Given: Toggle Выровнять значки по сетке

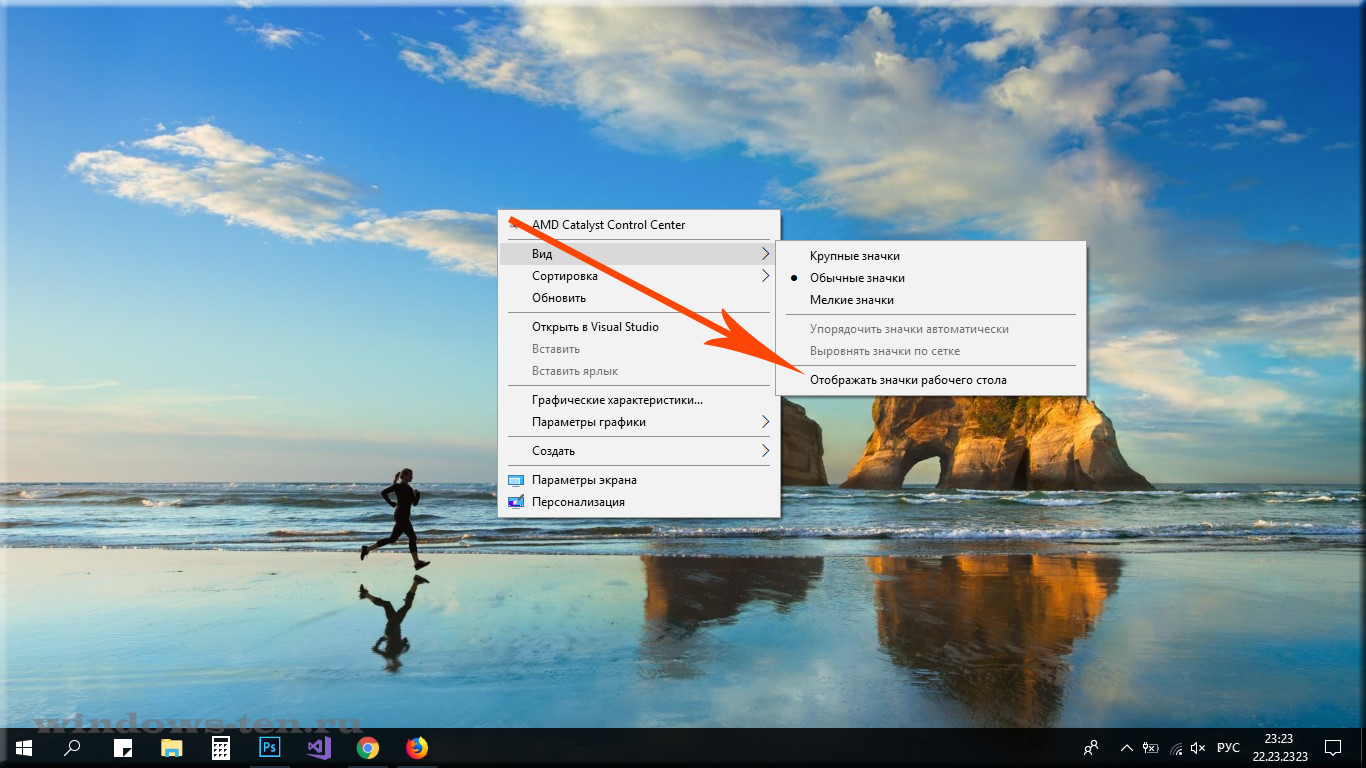Looking at the screenshot, I should pos(931,351).
